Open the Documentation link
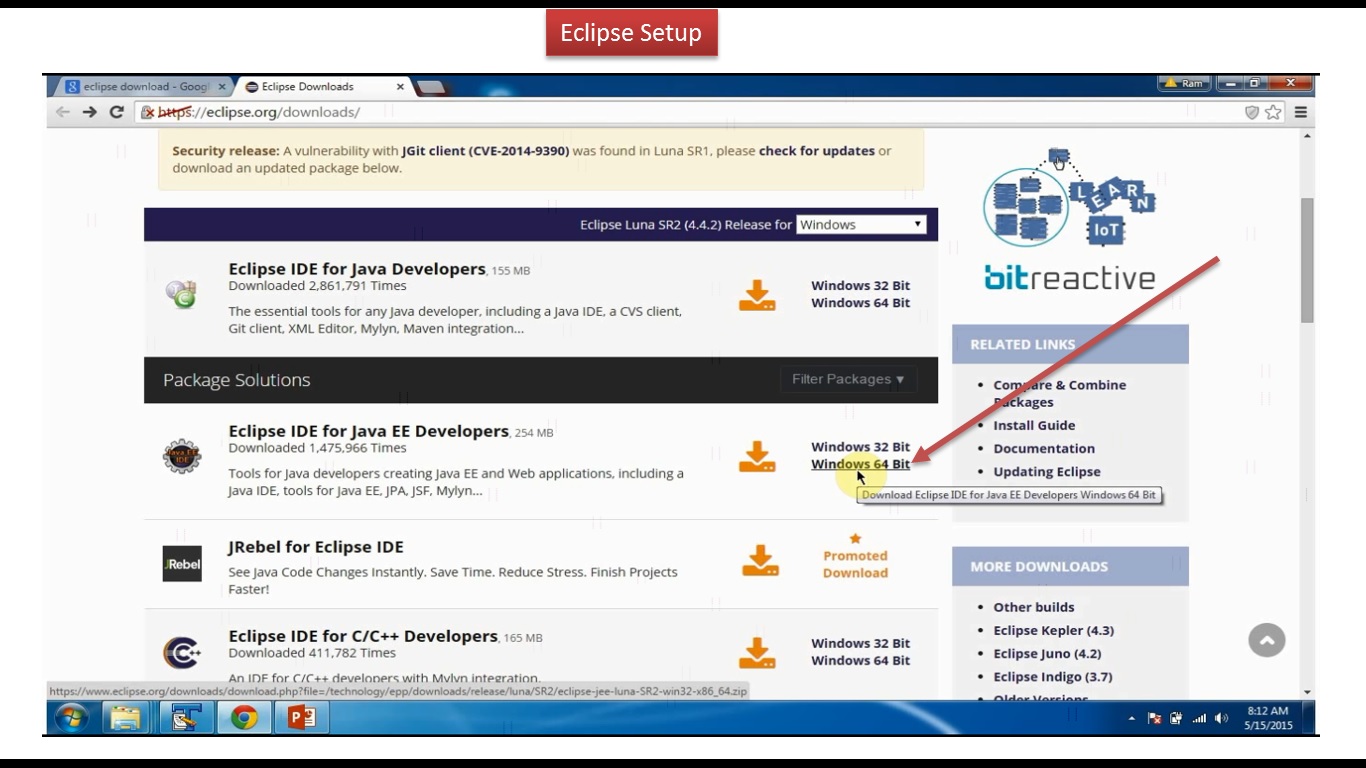This screenshot has width=1366, height=768. click(1044, 448)
